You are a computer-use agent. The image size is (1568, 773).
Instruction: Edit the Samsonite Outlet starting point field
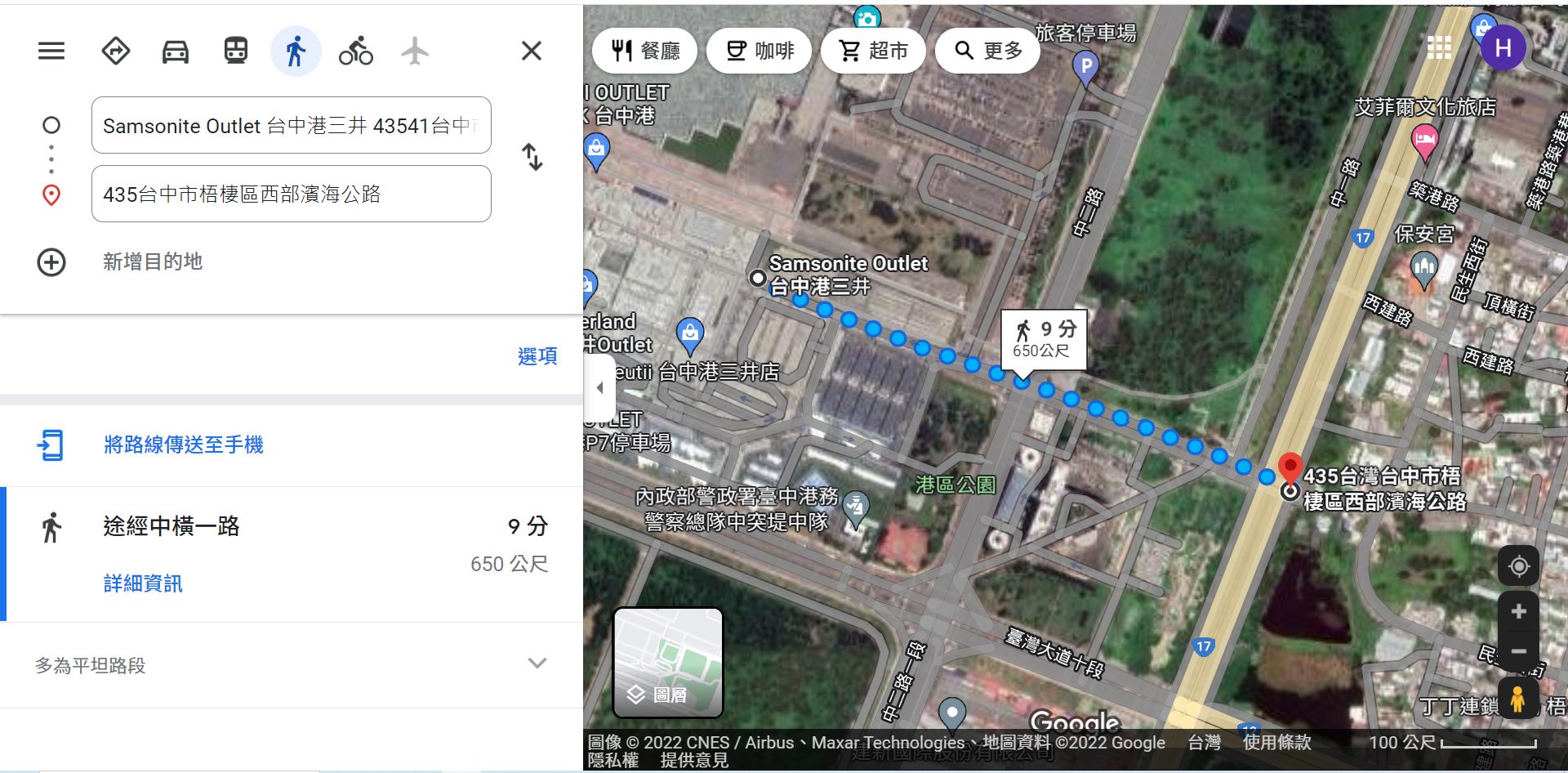[x=292, y=125]
